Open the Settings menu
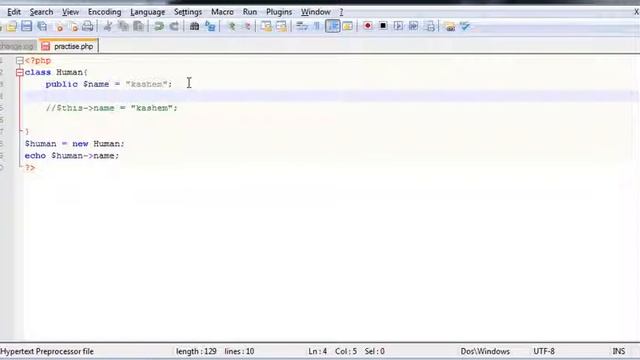The image size is (640, 360). coord(188,12)
